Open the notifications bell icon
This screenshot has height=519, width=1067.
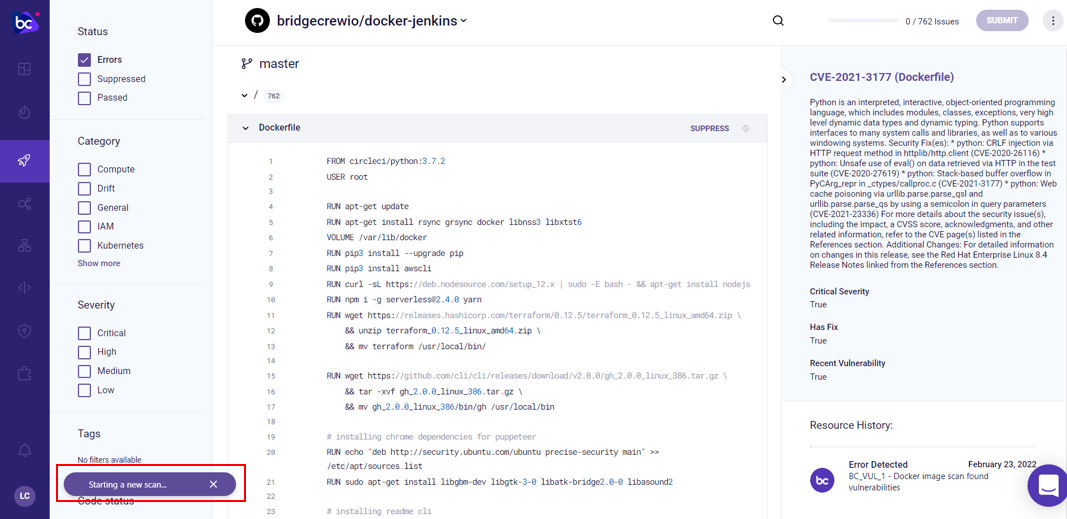coord(24,450)
